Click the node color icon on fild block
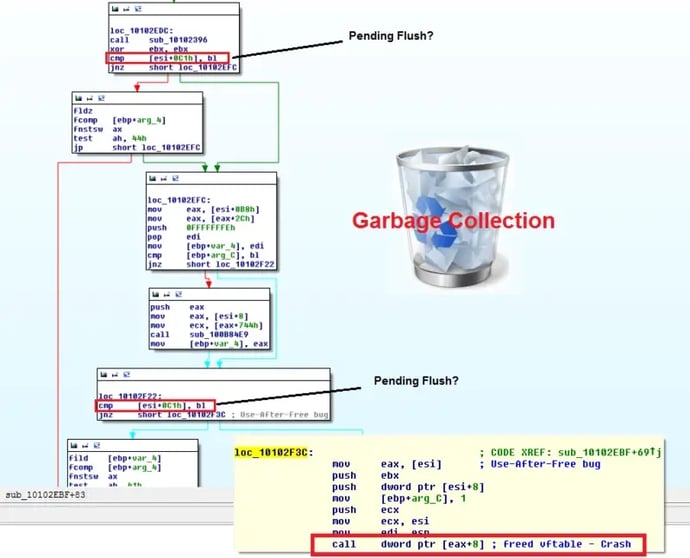Image resolution: width=690 pixels, height=558 pixels. tap(74, 443)
